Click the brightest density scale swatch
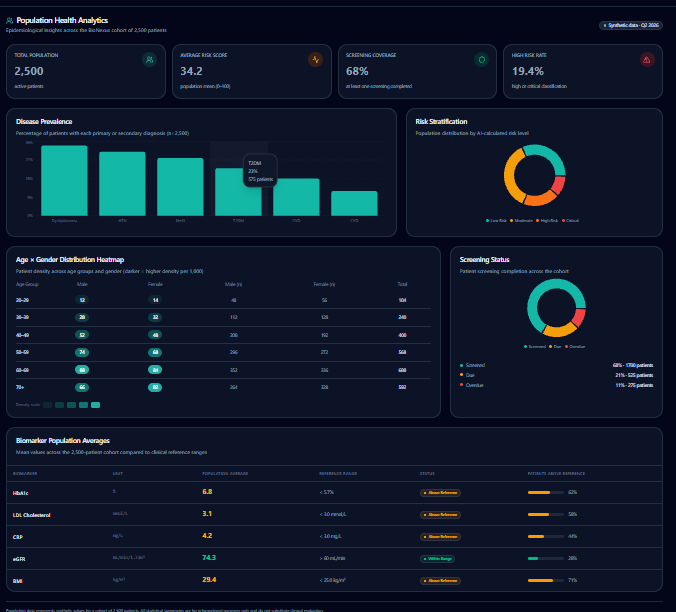676x612 pixels. (96, 405)
